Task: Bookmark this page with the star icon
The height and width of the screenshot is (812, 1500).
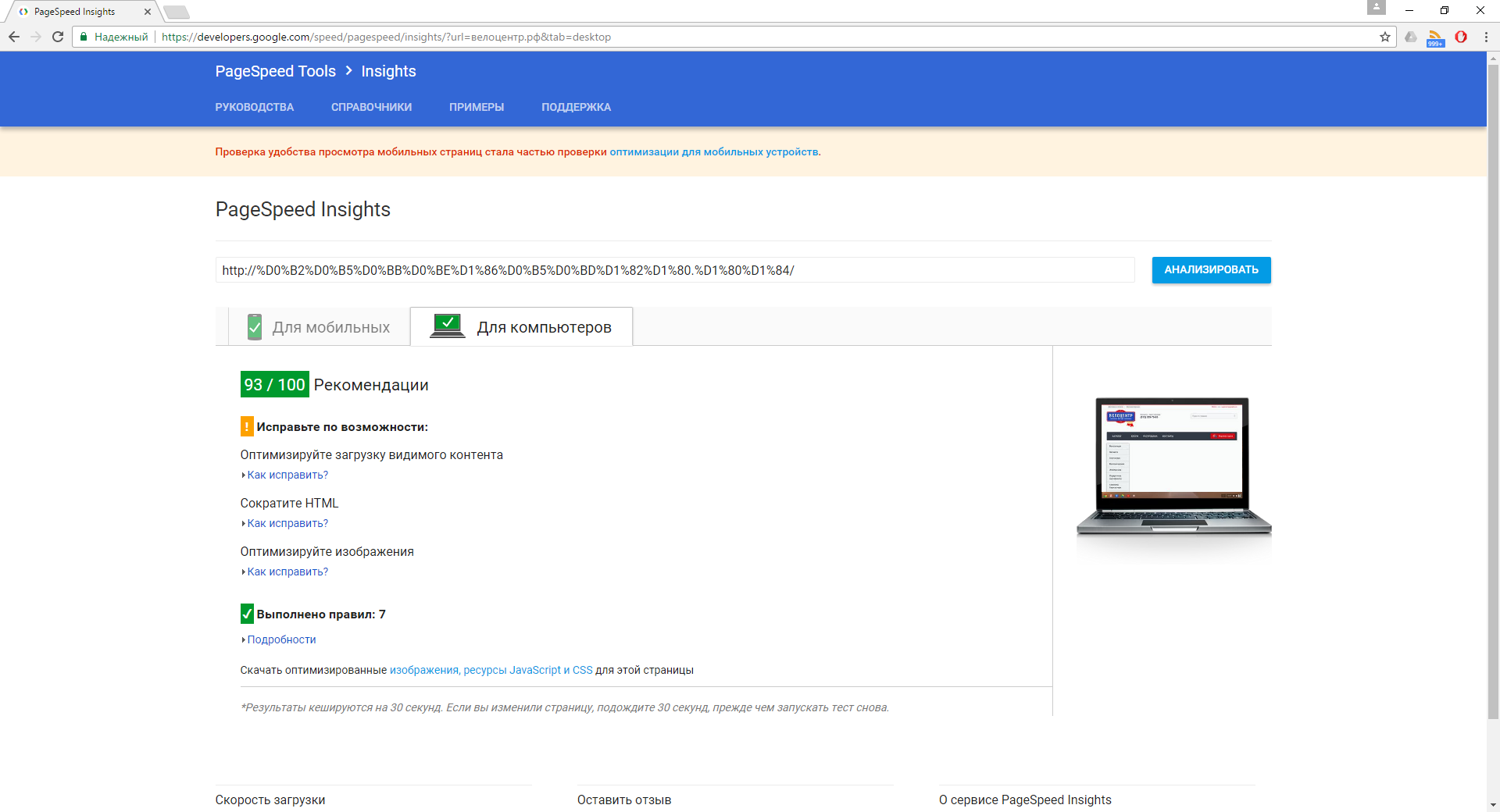Action: pyautogui.click(x=1385, y=37)
